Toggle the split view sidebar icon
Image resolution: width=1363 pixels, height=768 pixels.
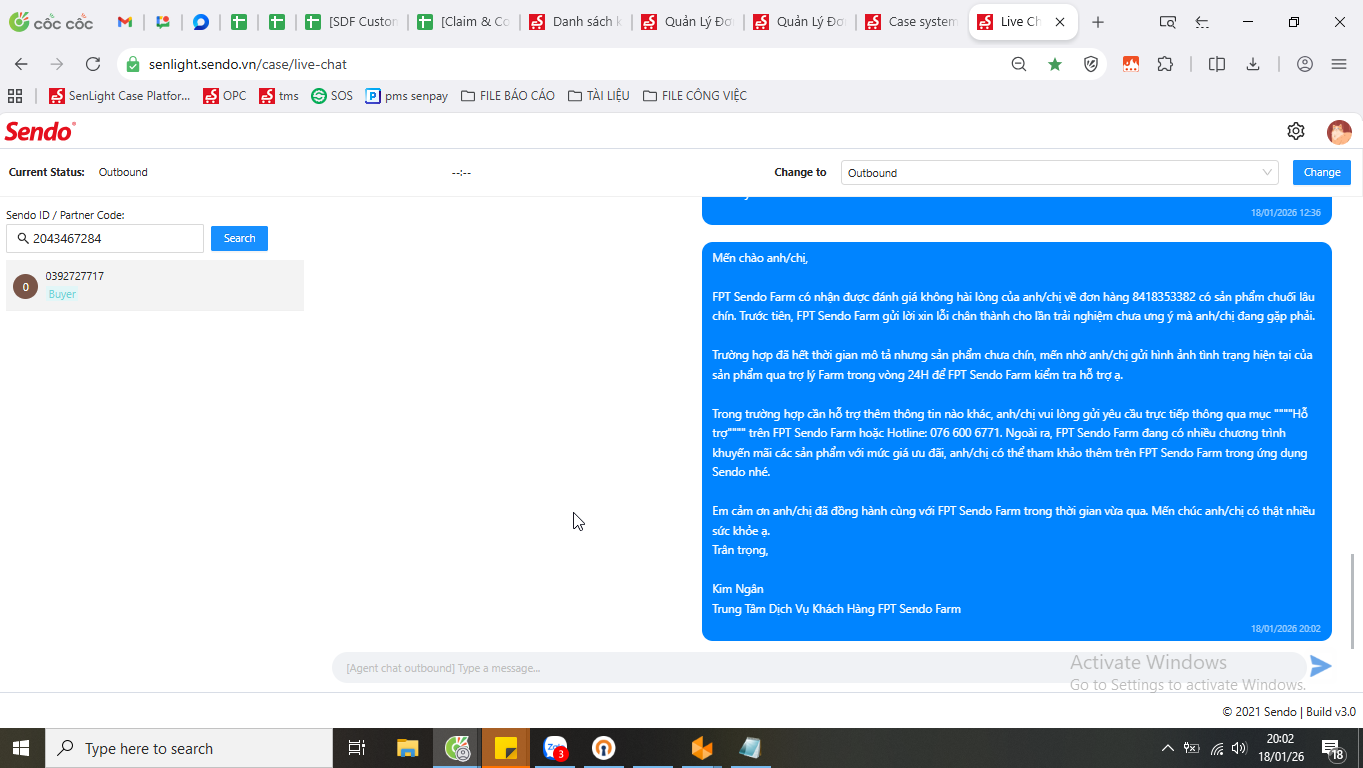[x=1217, y=64]
